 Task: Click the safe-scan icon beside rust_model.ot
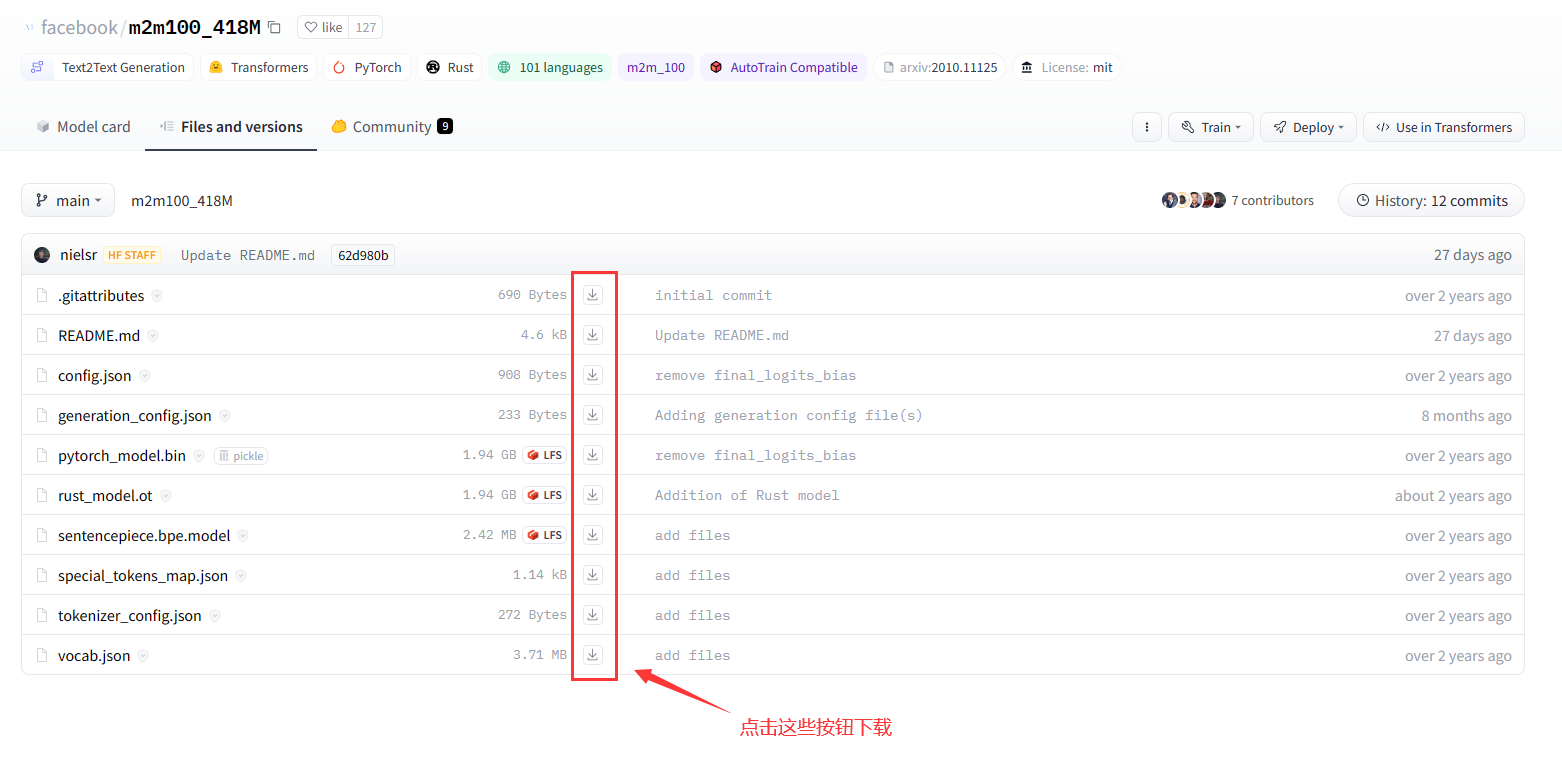[x=165, y=496]
